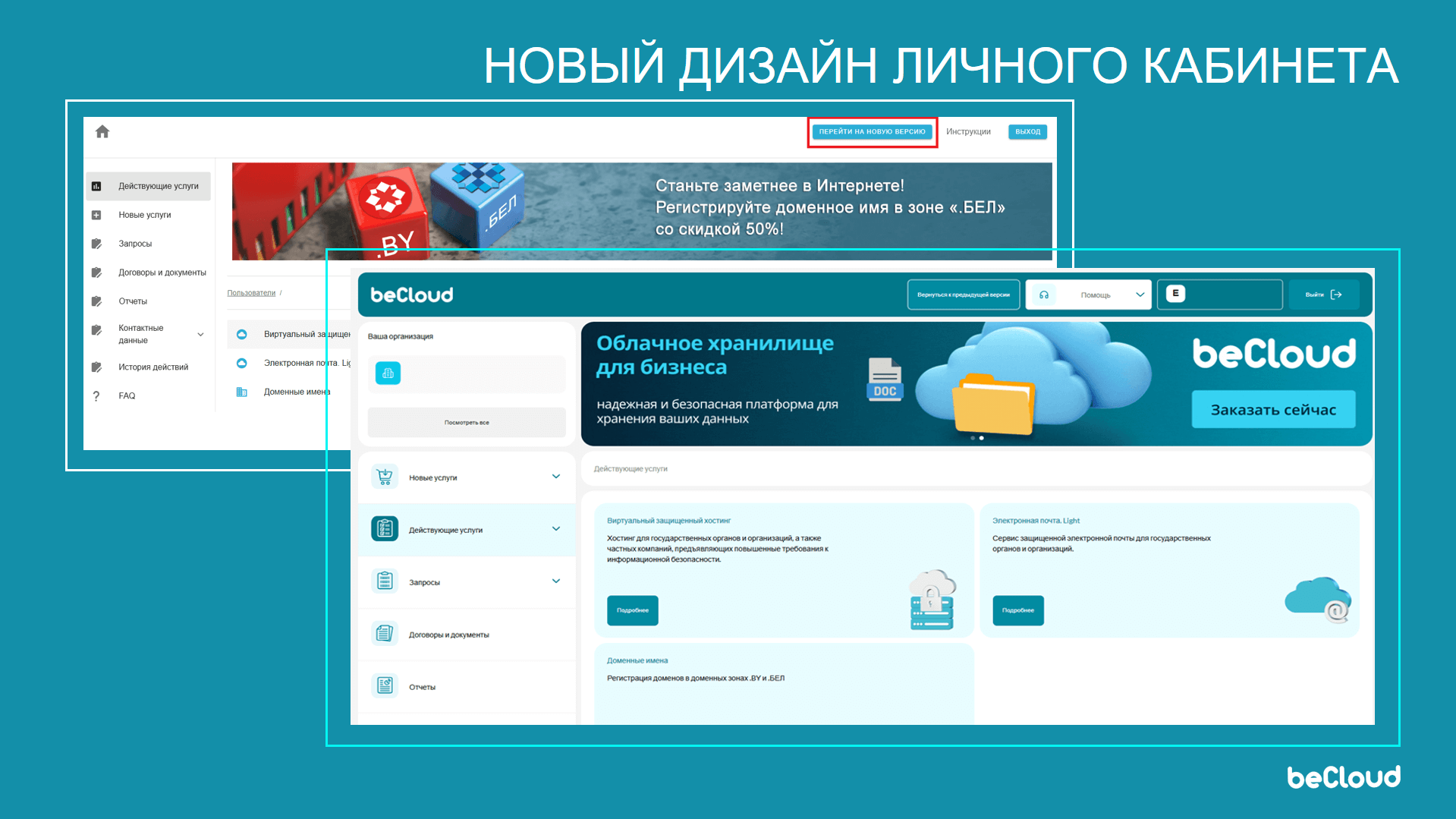Click beCloud logo in new cabinet header
The image size is (1456, 819).
tap(412, 295)
